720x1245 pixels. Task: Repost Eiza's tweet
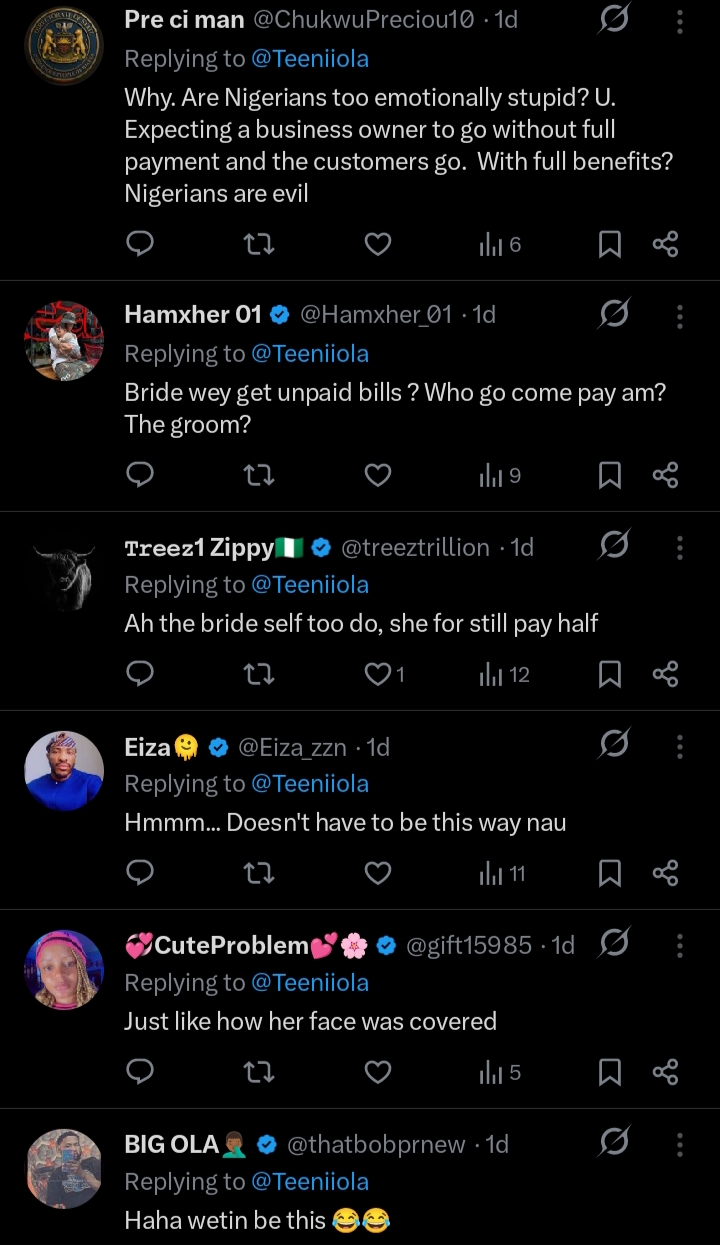(x=259, y=874)
